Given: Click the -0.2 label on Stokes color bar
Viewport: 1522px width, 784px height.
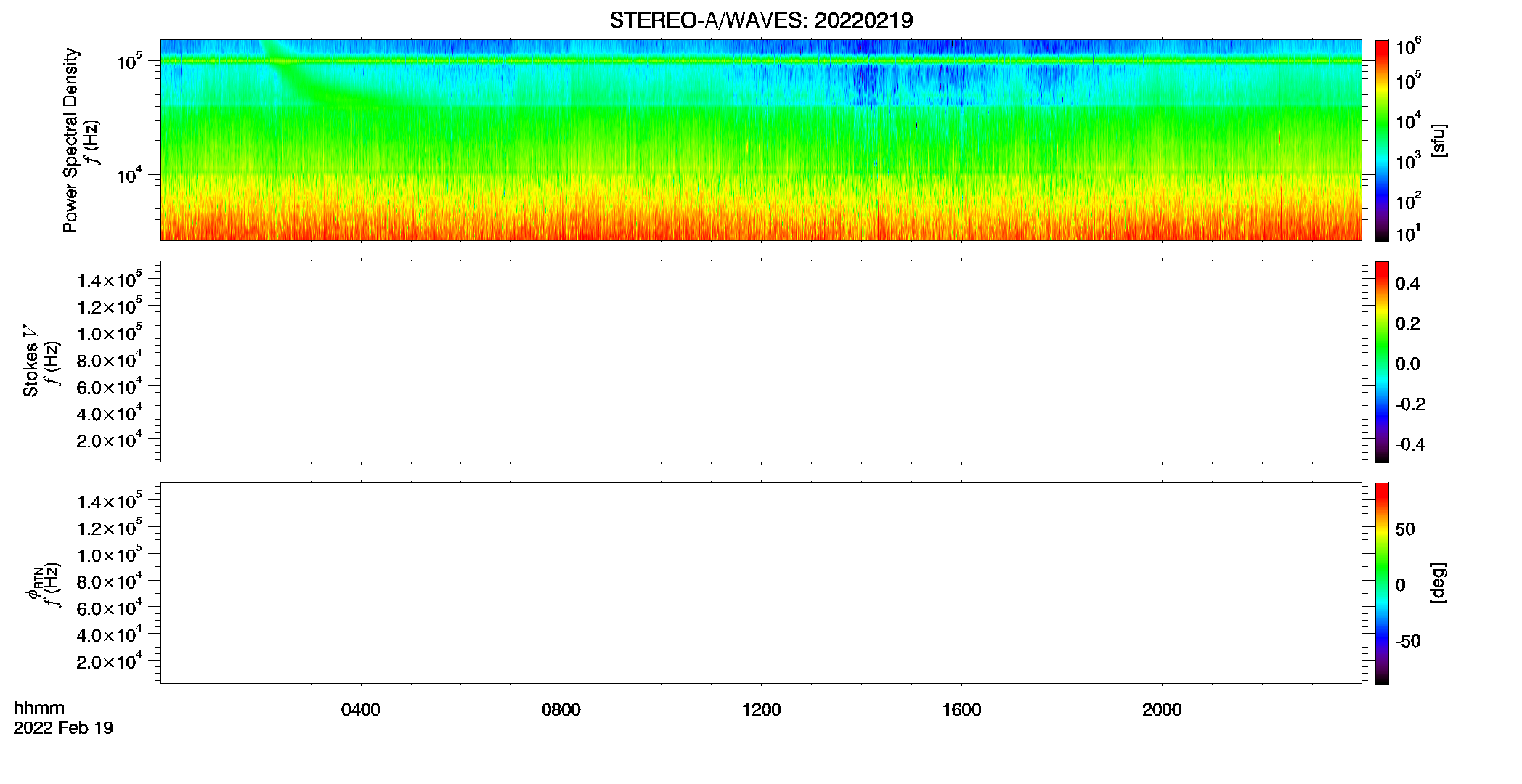Looking at the screenshot, I should (x=1410, y=404).
